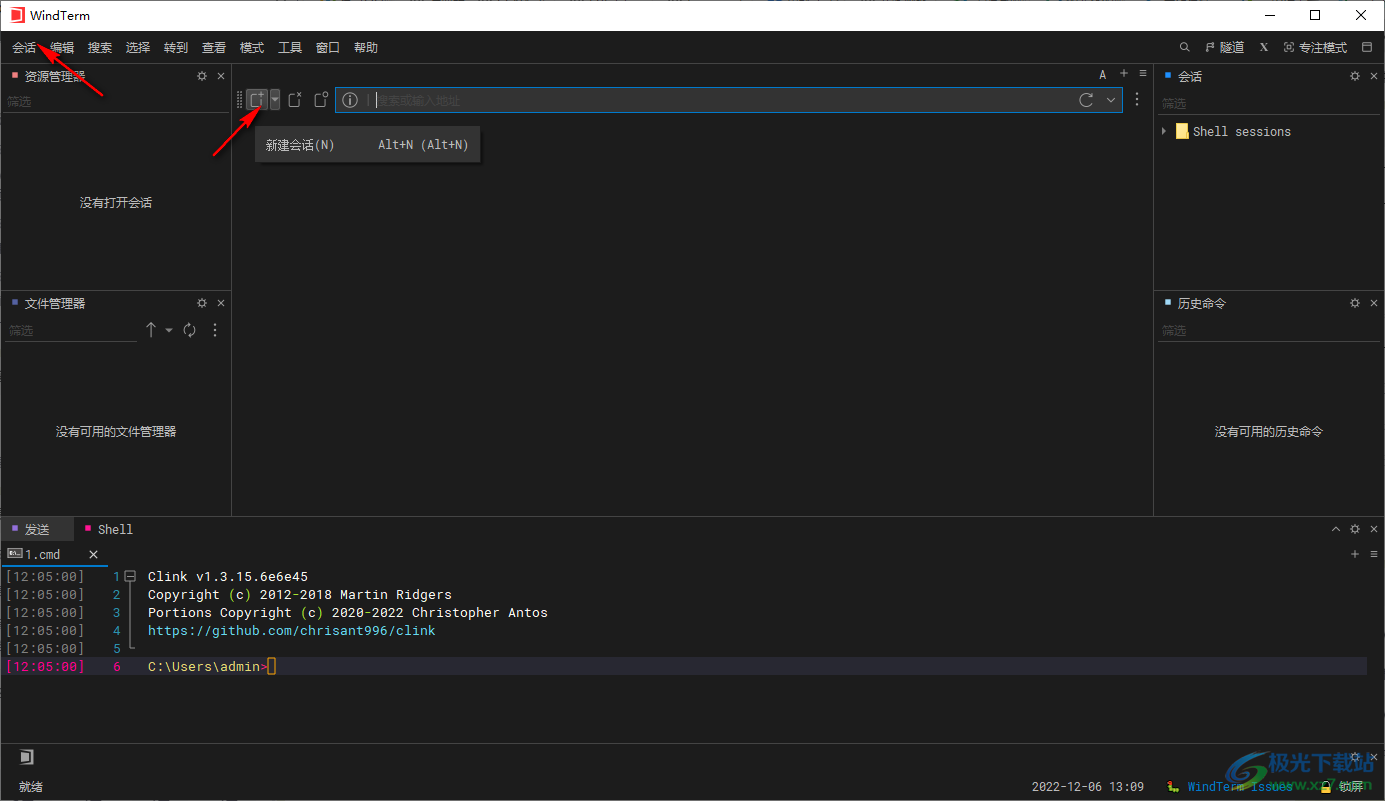Viewport: 1385px width, 801px height.
Task: Click the up-directory arrow in 文件管理器
Action: [x=151, y=330]
